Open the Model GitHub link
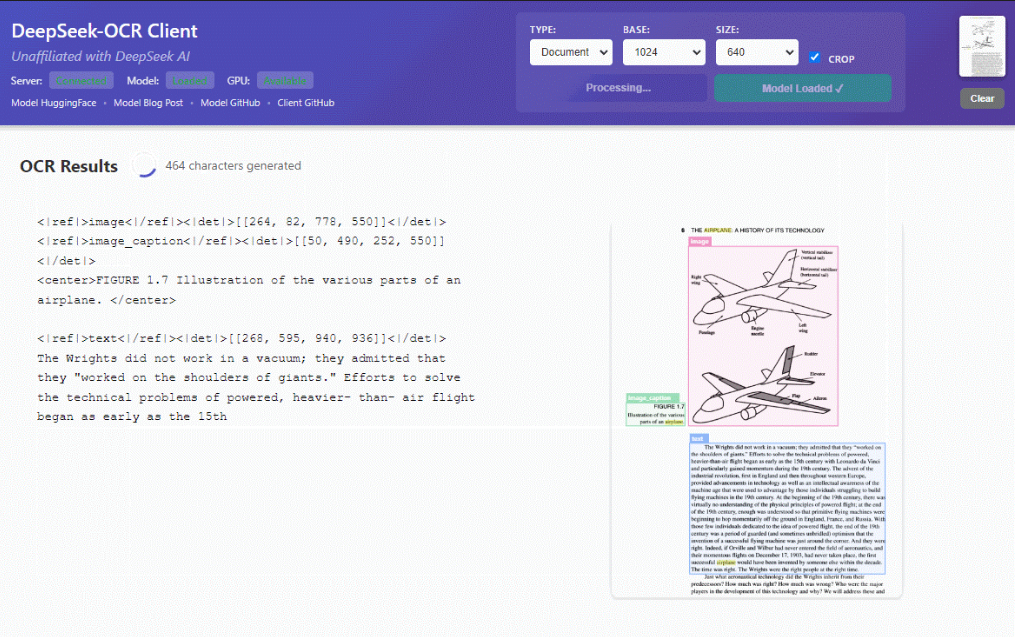Screen dimensions: 1015x637 click(x=230, y=103)
